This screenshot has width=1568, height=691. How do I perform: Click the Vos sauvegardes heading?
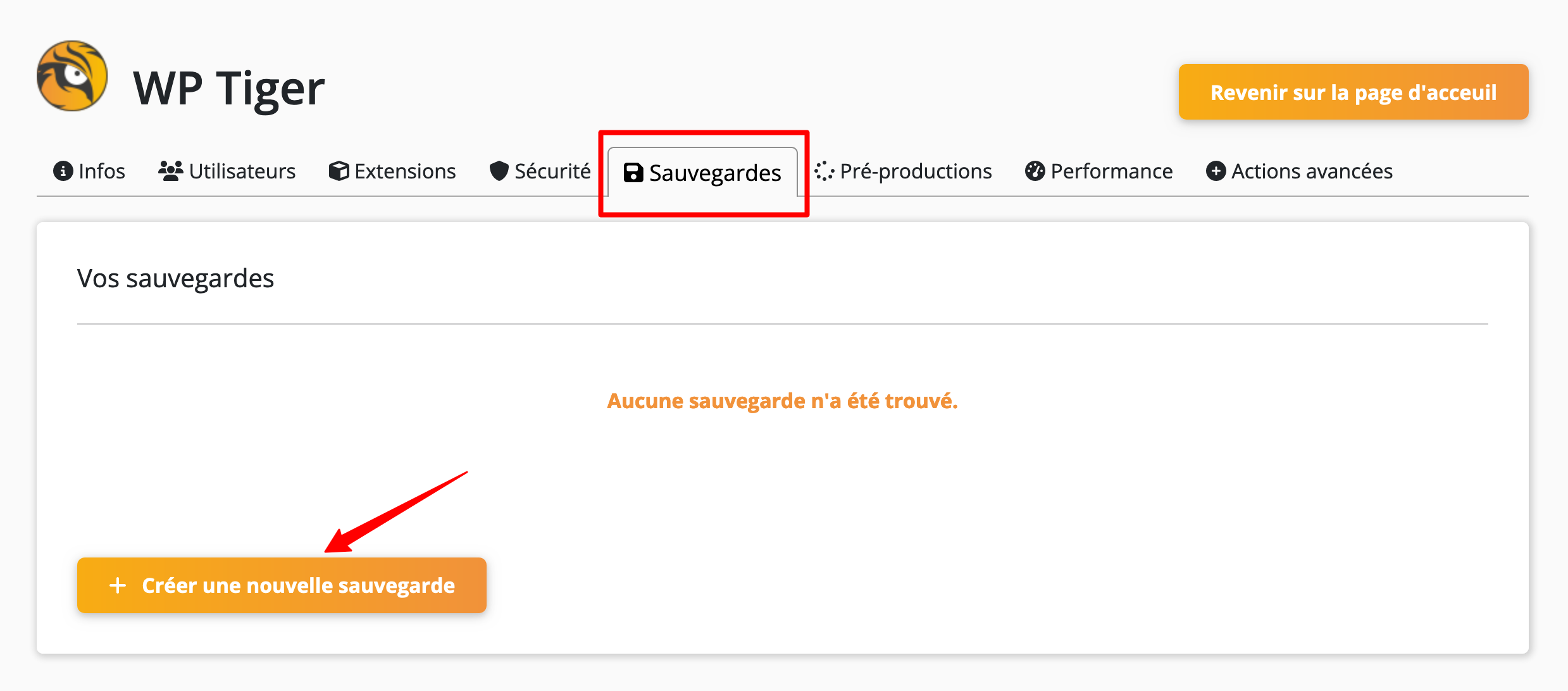(x=175, y=278)
